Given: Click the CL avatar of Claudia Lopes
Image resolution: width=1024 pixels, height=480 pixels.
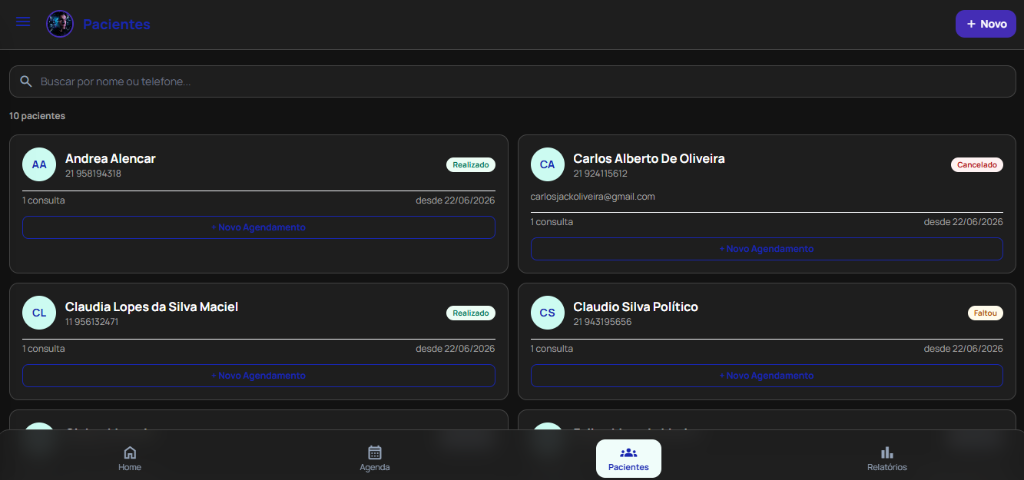Looking at the screenshot, I should pyautogui.click(x=39, y=312).
